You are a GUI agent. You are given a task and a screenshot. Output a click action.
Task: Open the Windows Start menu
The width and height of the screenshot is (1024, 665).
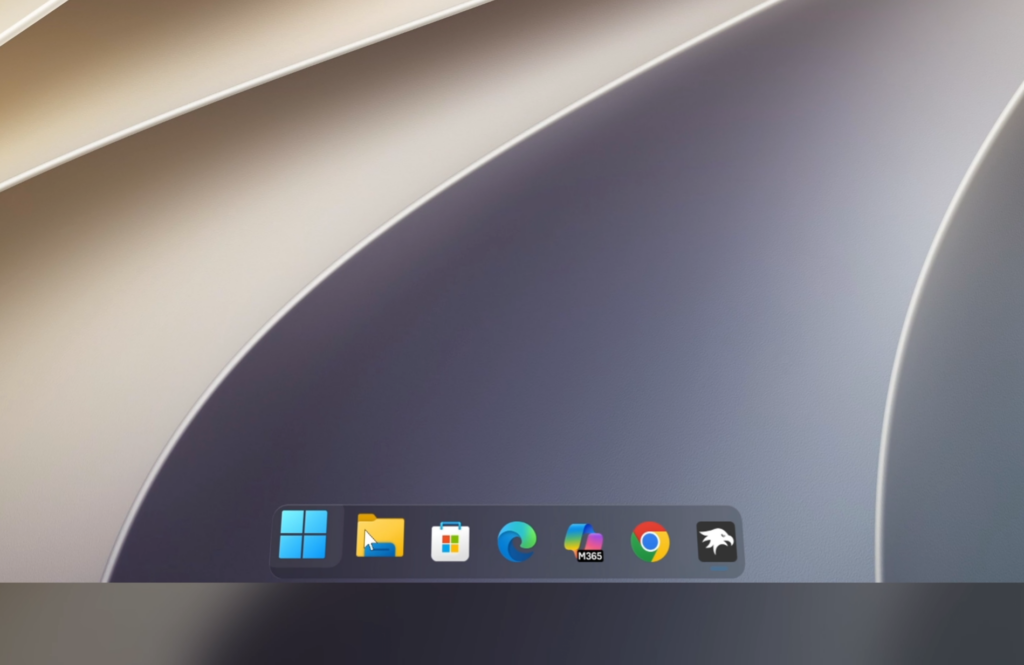[303, 535]
